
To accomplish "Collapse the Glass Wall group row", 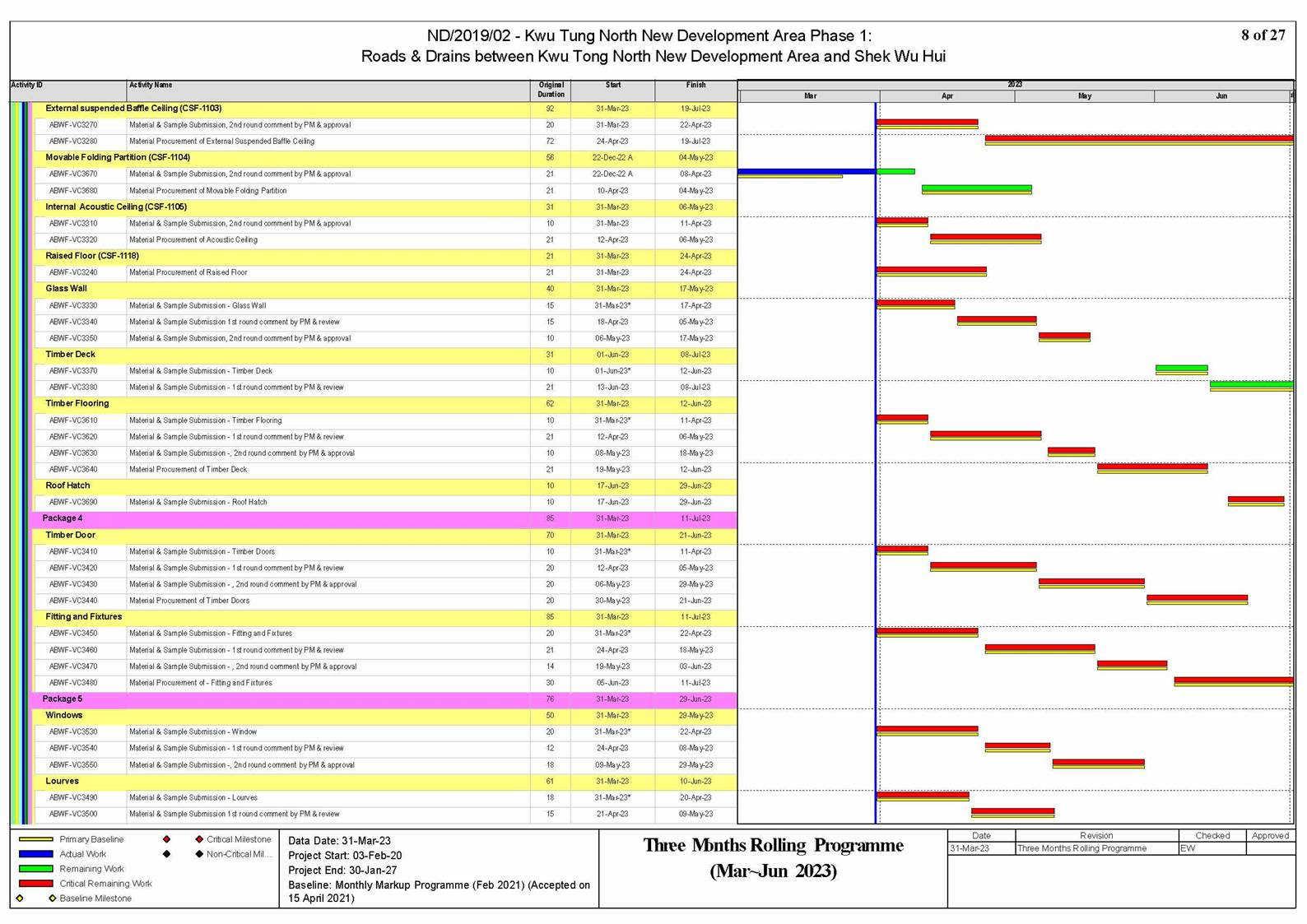I will click(66, 289).
